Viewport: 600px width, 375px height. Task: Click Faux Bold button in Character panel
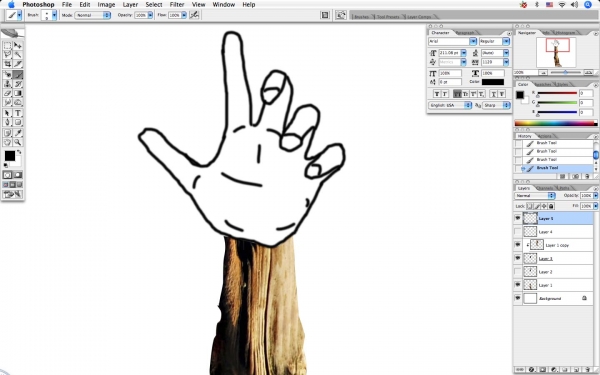[437, 94]
